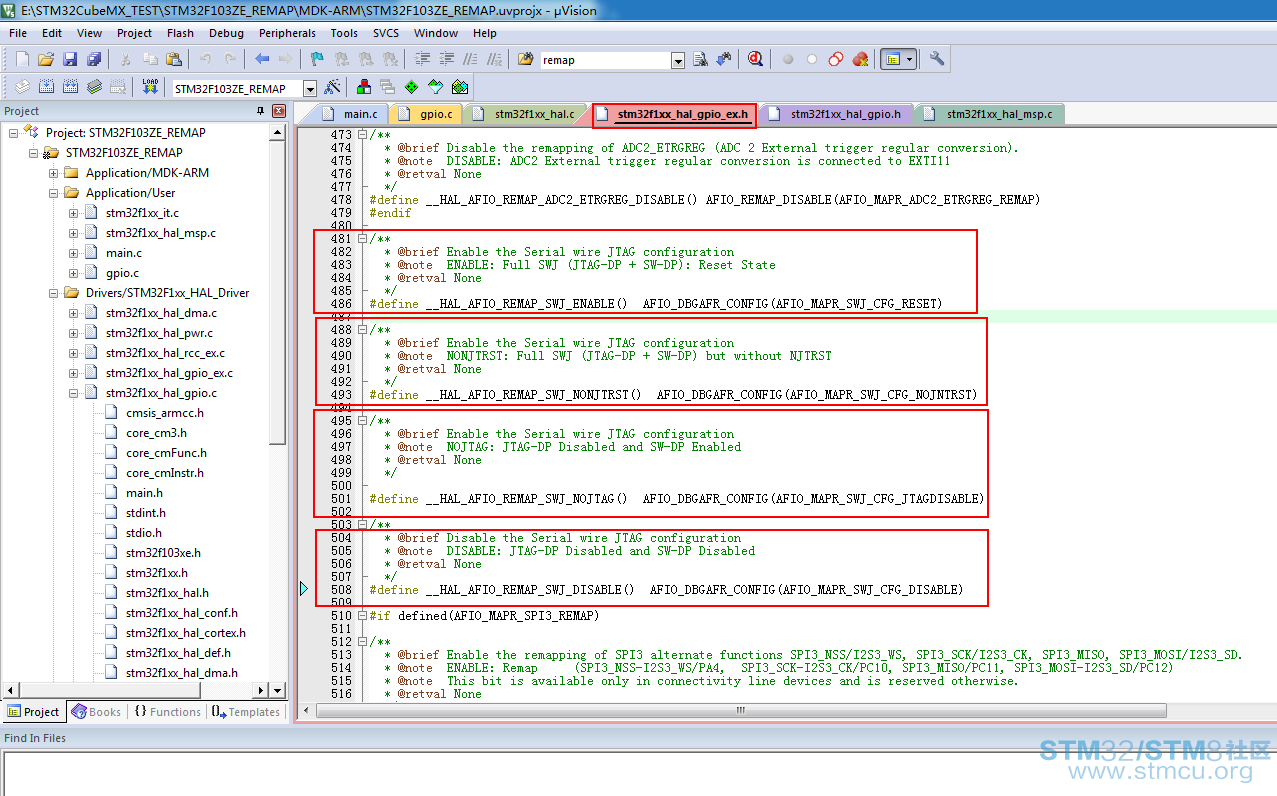Open Options for Target magic wand icon

[332, 87]
